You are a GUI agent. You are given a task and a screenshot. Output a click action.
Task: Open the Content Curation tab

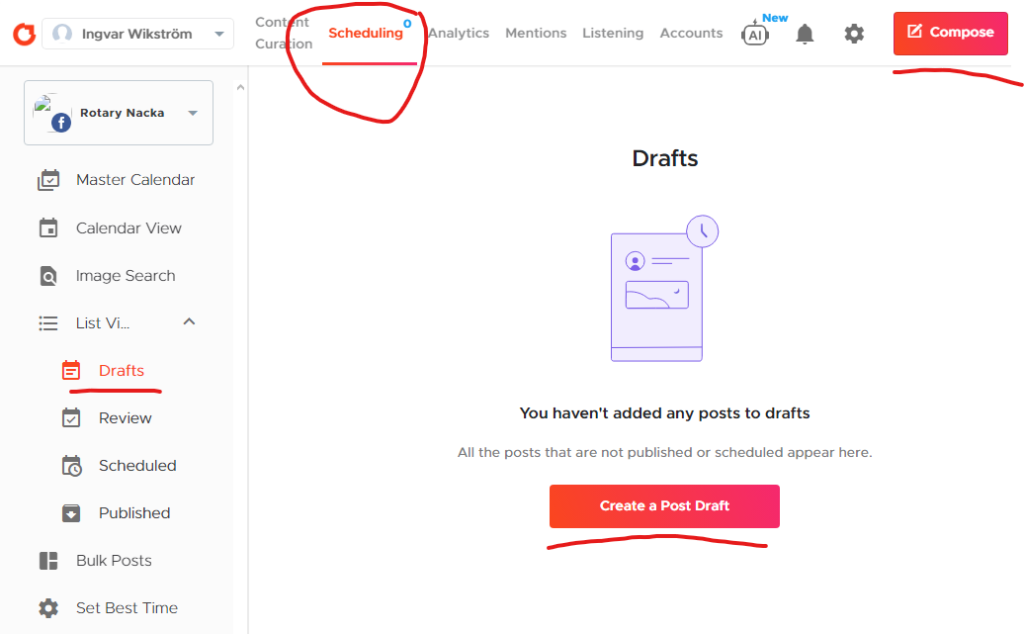[283, 33]
